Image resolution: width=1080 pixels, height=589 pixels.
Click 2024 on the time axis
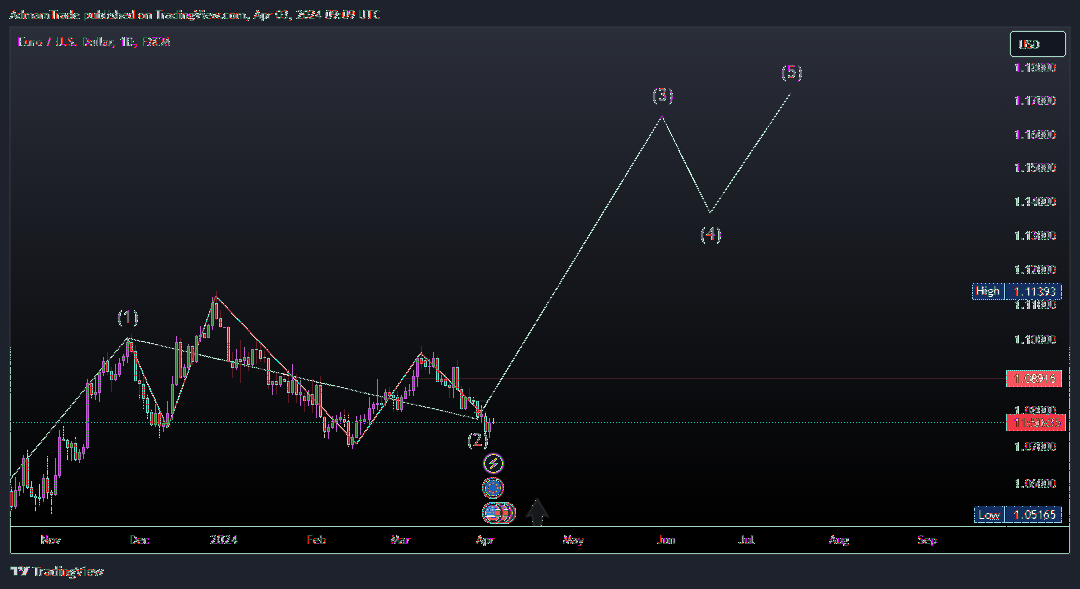pyautogui.click(x=223, y=540)
